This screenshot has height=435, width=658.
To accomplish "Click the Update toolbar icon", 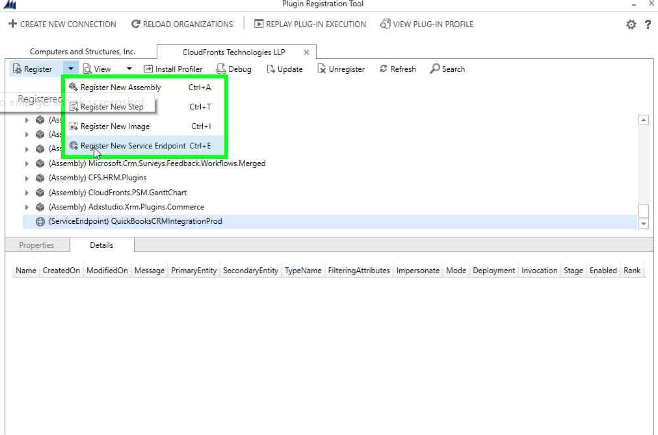I will point(271,69).
